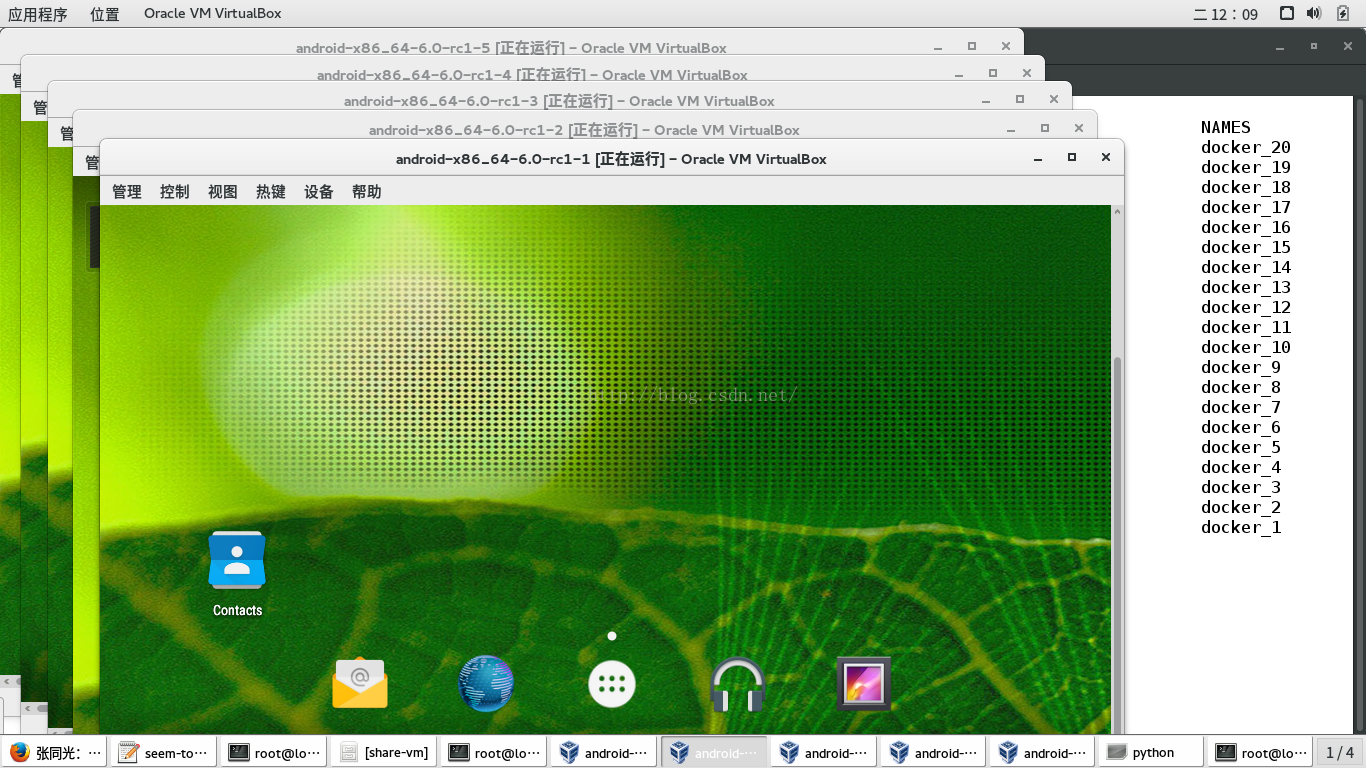
Task: Bring android-x86_64-6.0-rc1-2 window to front via title
Action: point(584,130)
